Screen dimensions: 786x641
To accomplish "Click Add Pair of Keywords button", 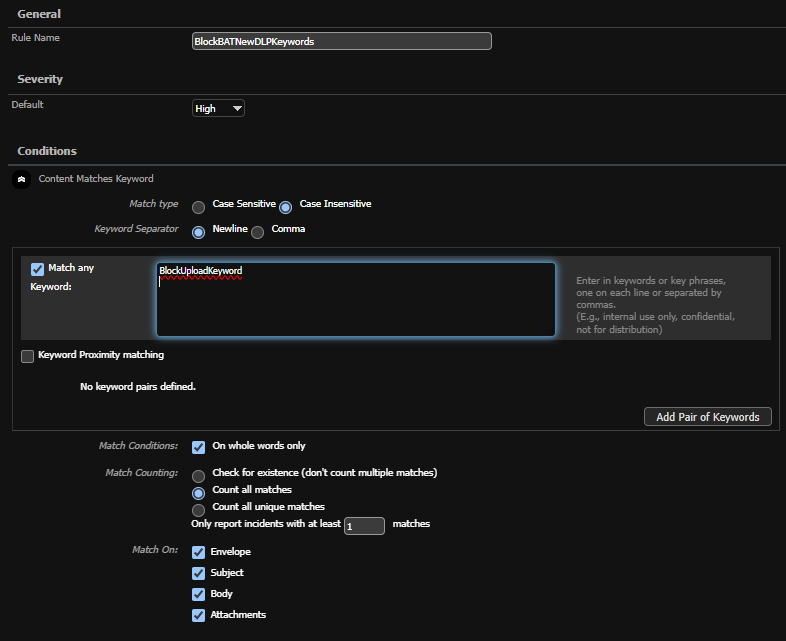I will click(x=707, y=417).
